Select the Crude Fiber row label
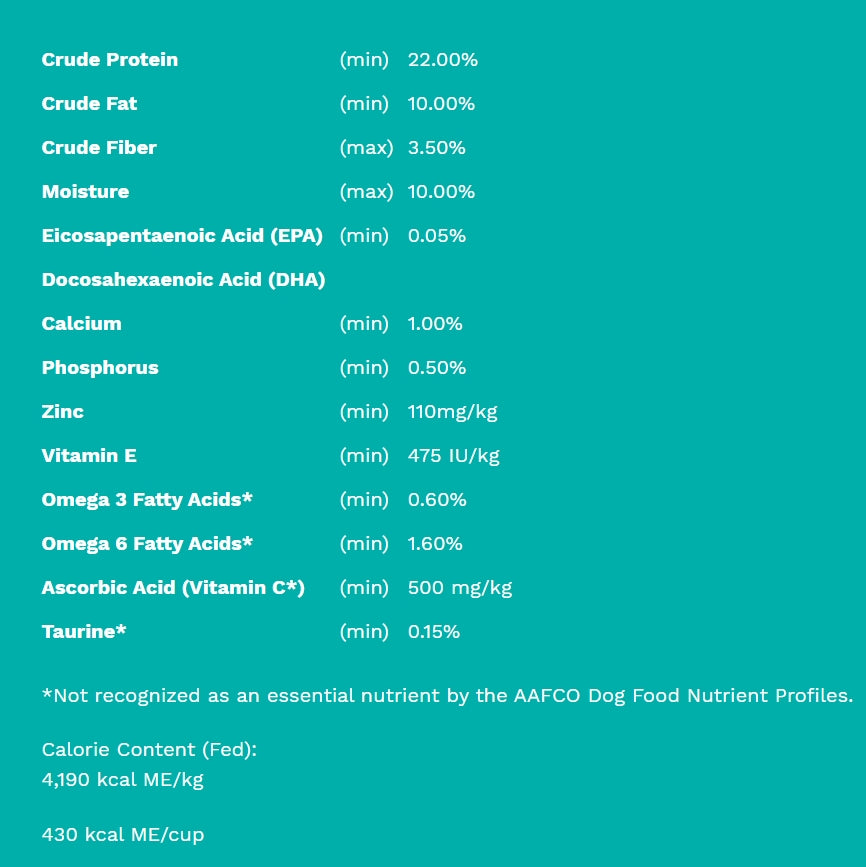866x867 pixels. (99, 148)
